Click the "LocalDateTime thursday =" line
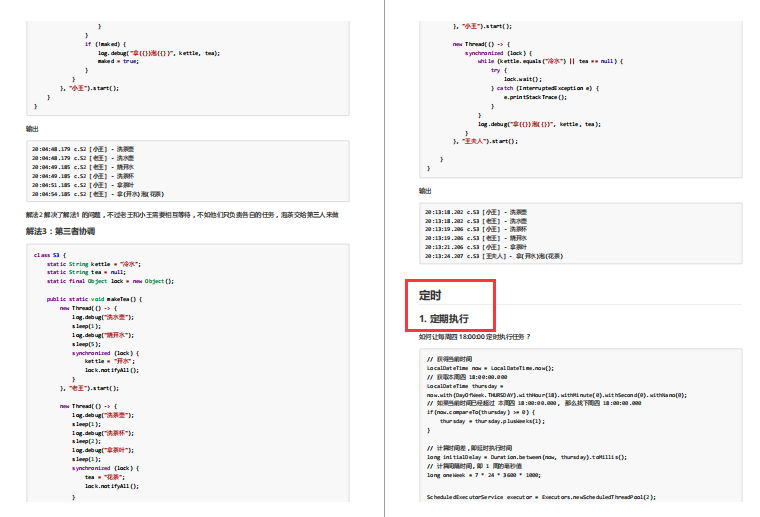Screen dimensions: 760x517 coord(465,386)
